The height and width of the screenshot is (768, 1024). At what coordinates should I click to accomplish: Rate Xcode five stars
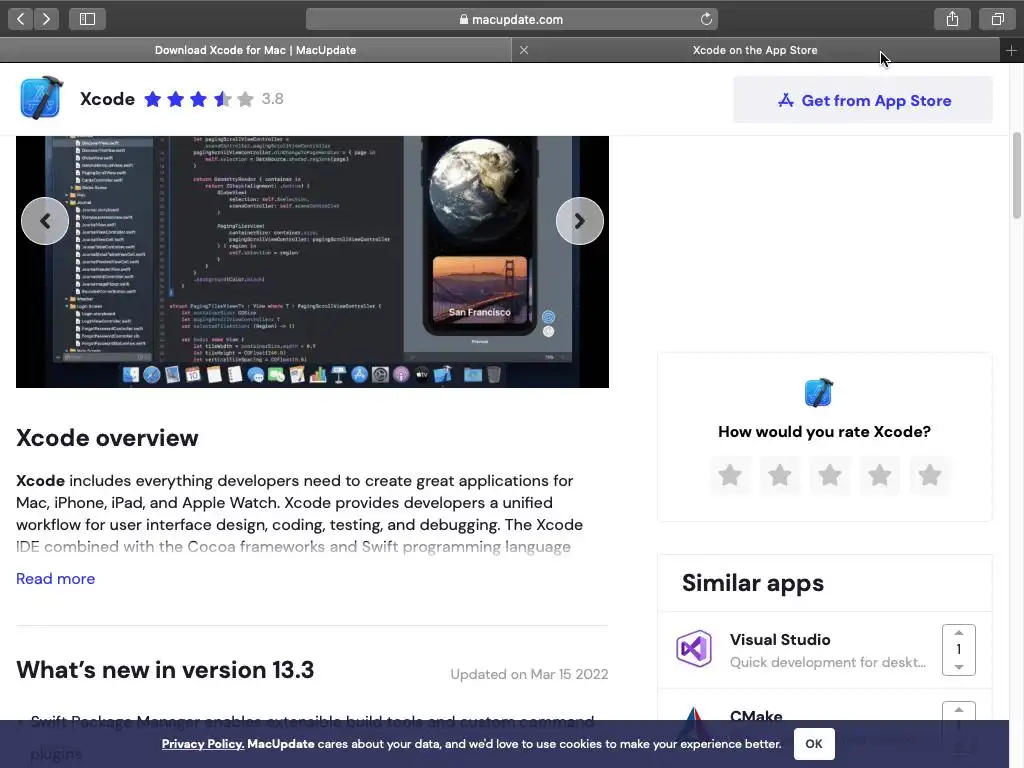[x=929, y=475]
